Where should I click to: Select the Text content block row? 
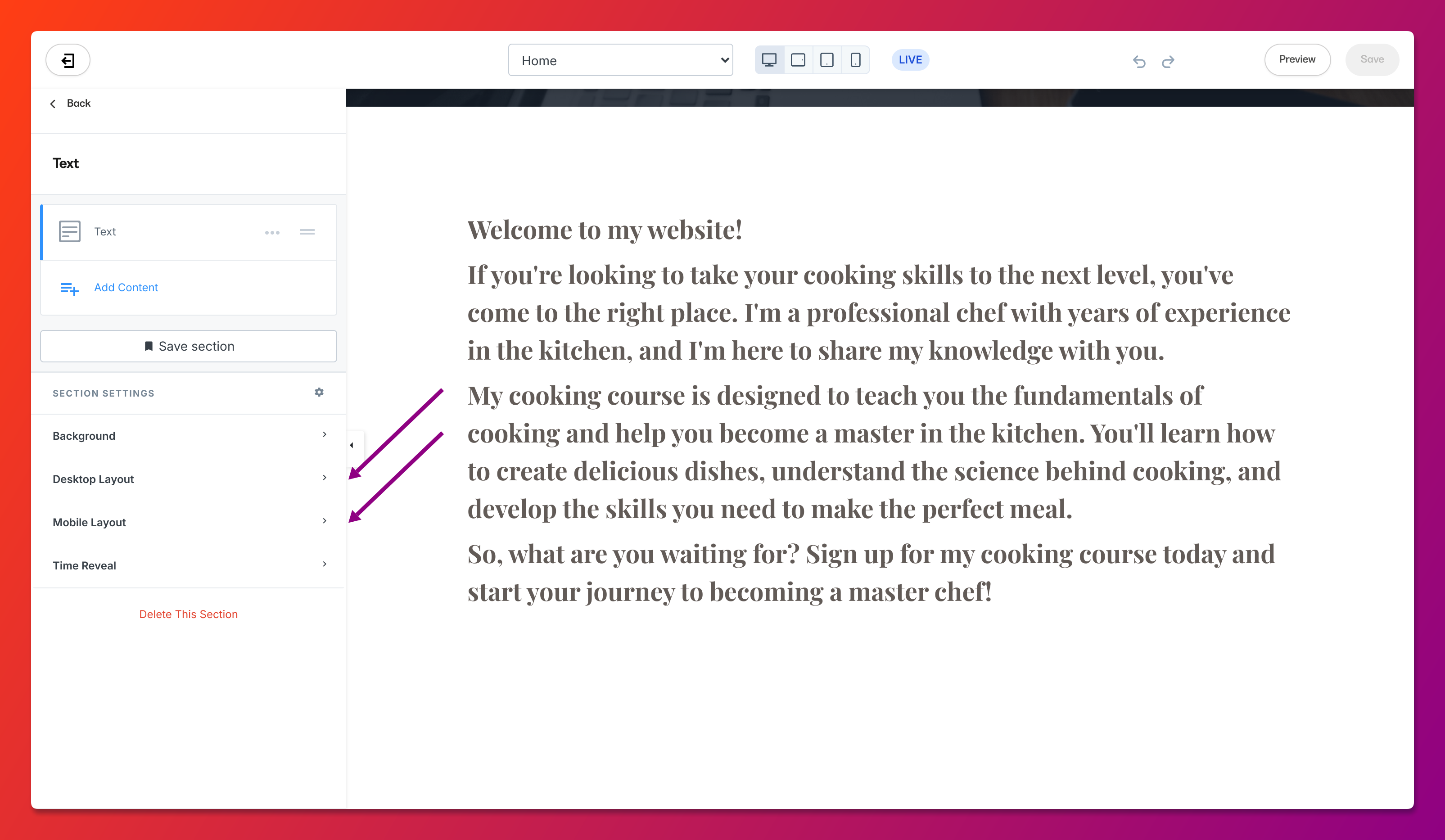point(189,232)
